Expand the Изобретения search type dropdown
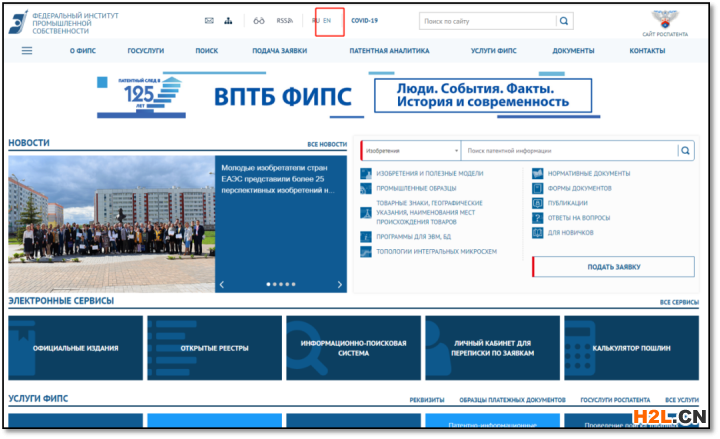 click(x=410, y=151)
